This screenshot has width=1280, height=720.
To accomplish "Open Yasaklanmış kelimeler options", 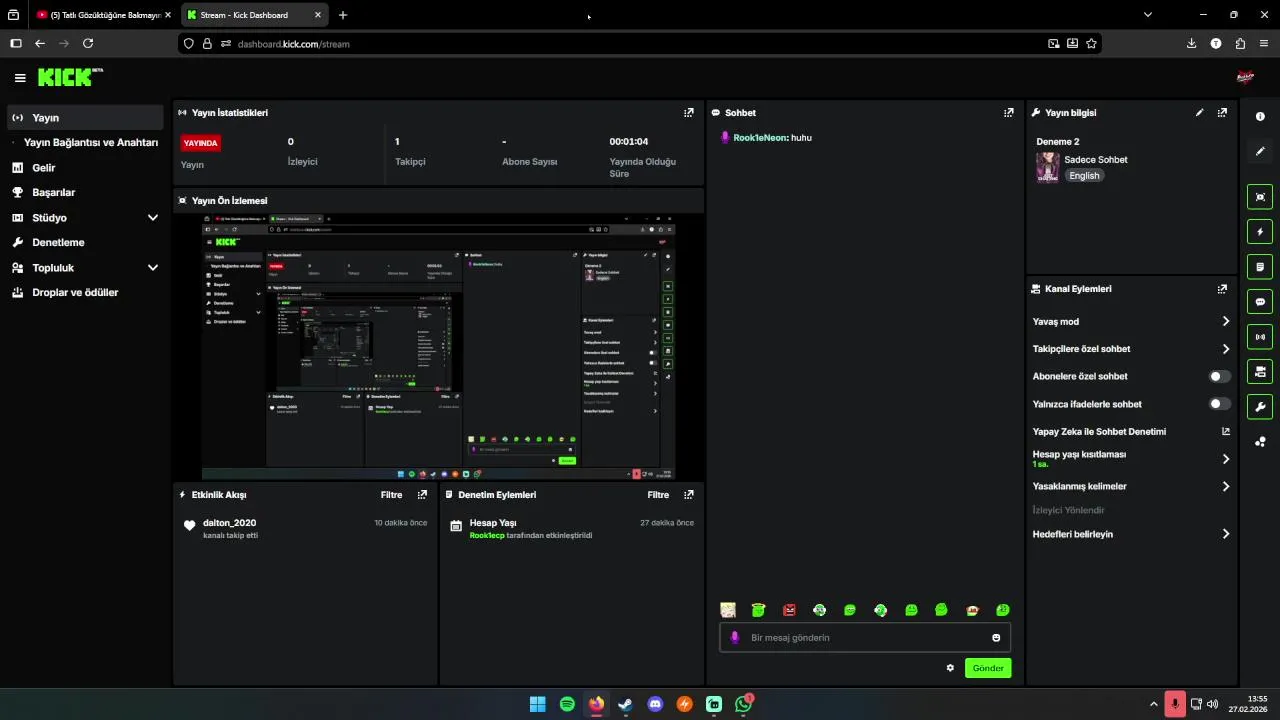I will (1130, 487).
